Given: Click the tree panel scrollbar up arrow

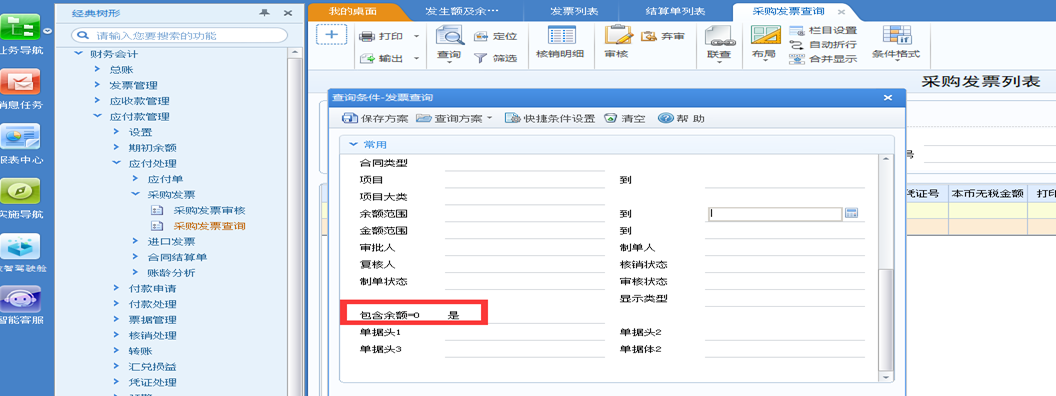Looking at the screenshot, I should pyautogui.click(x=294, y=53).
